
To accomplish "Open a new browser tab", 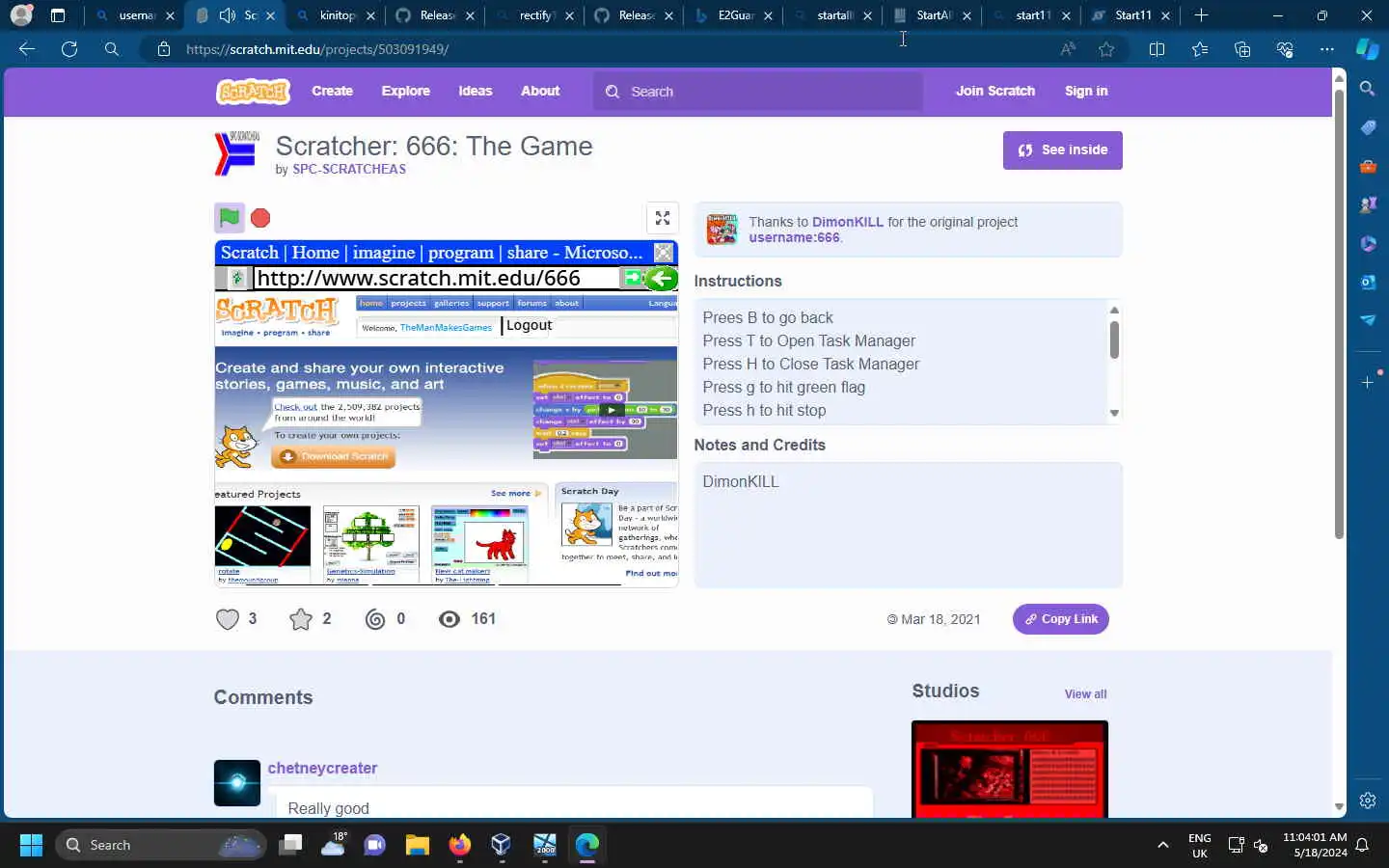I will pos(1201,15).
